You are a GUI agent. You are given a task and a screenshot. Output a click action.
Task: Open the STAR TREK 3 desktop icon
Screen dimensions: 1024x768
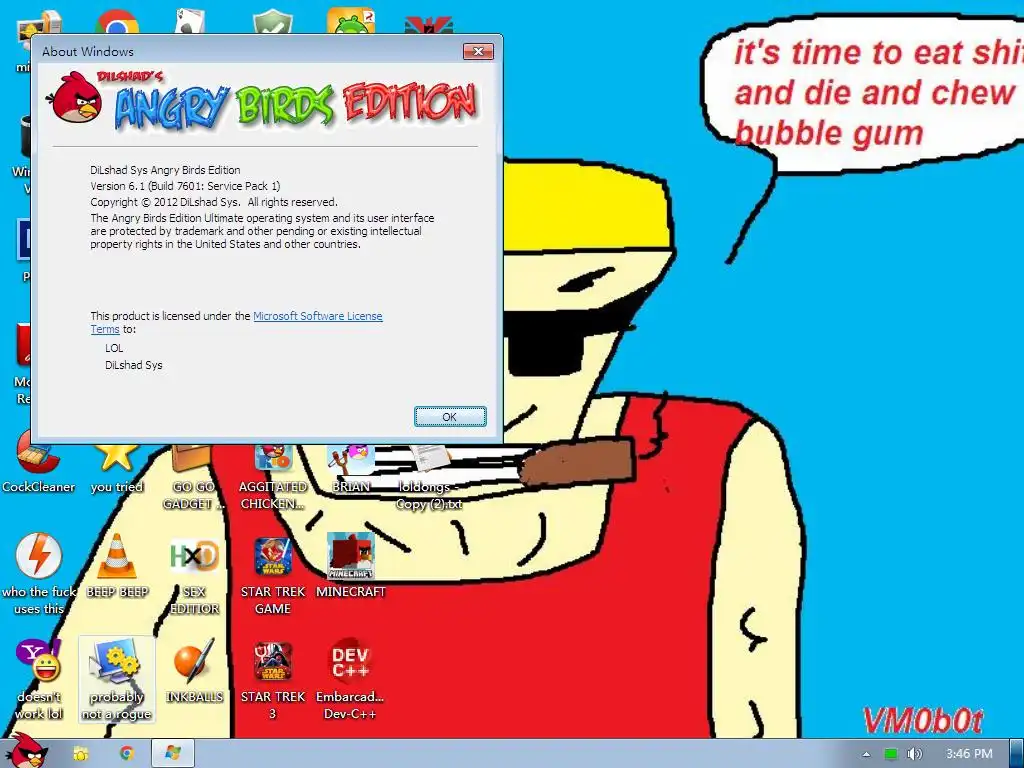[273, 679]
